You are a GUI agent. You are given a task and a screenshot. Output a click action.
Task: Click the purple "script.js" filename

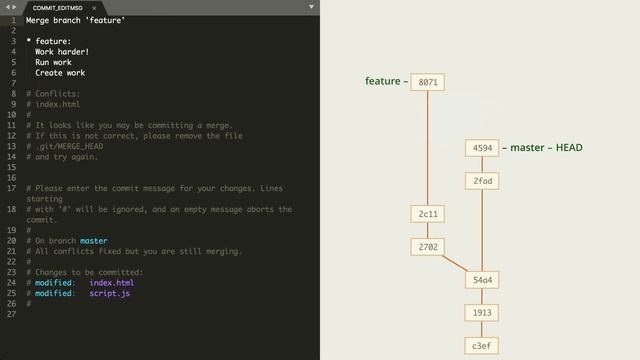(x=109, y=293)
